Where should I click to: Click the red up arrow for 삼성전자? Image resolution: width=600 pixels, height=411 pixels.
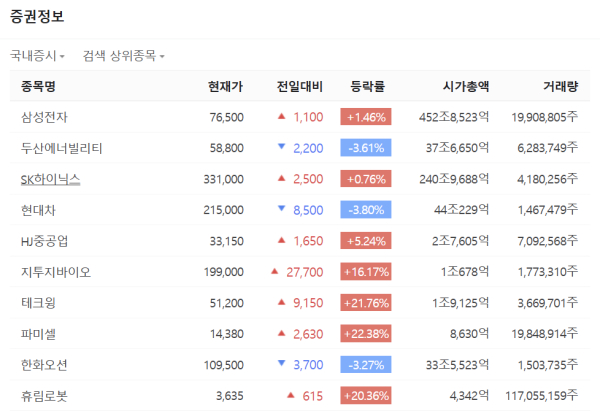pos(282,117)
